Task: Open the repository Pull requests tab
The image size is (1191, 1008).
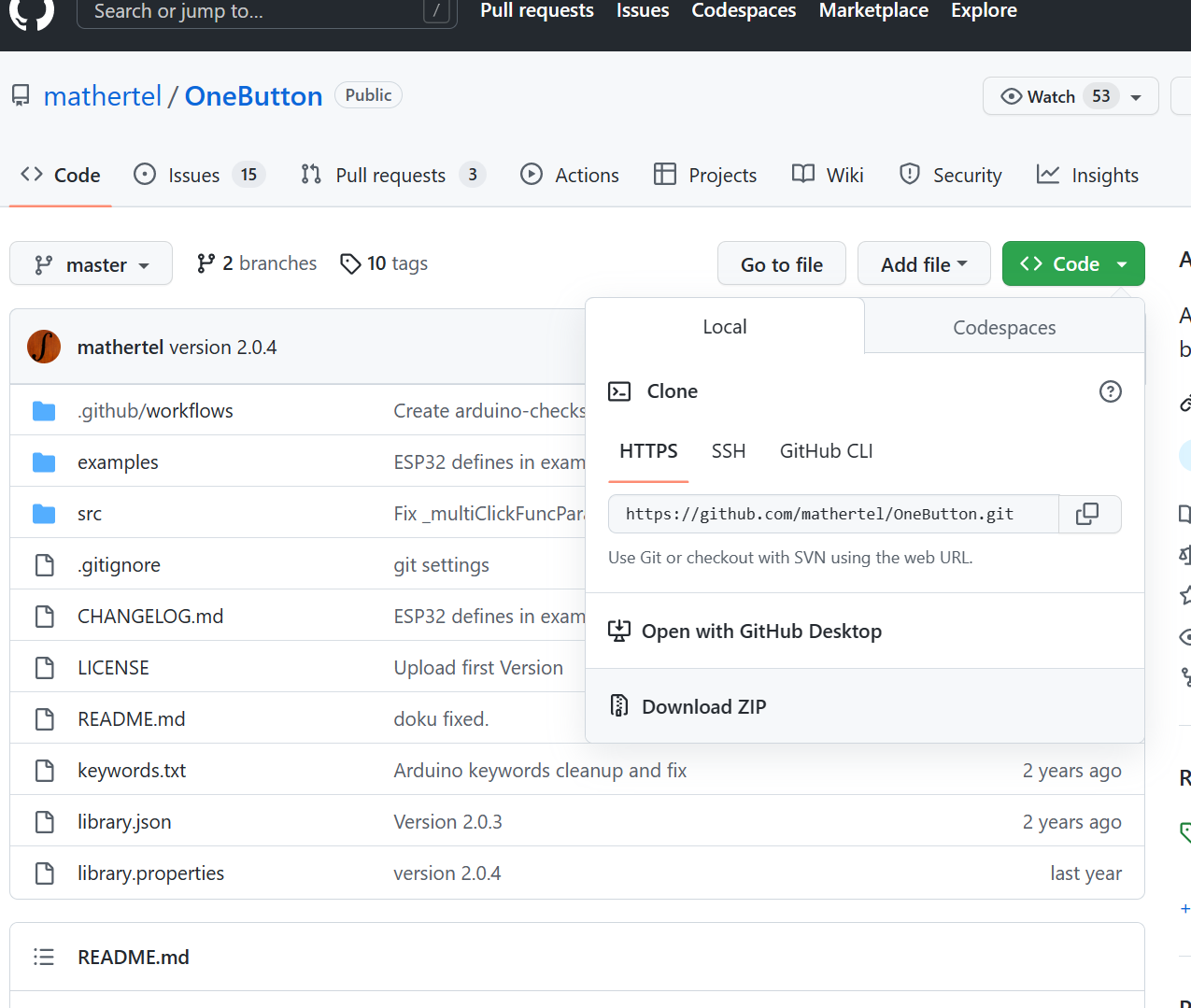Action: (x=393, y=175)
